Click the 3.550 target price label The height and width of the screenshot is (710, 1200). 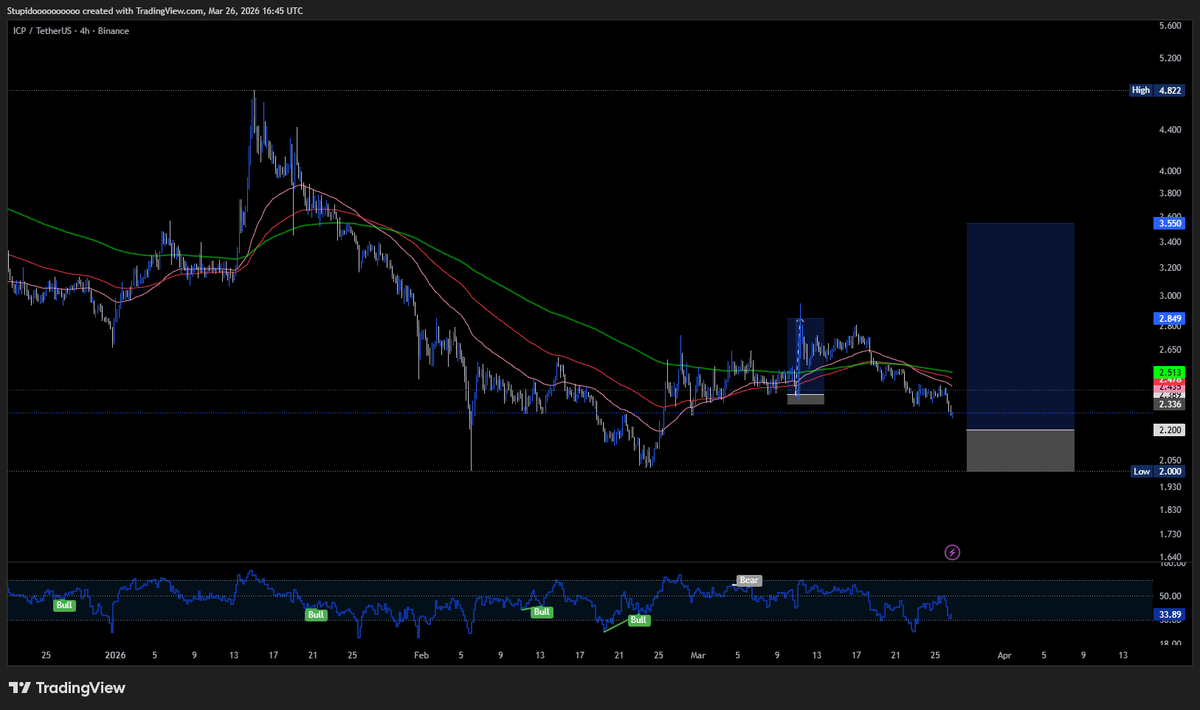[1168, 223]
